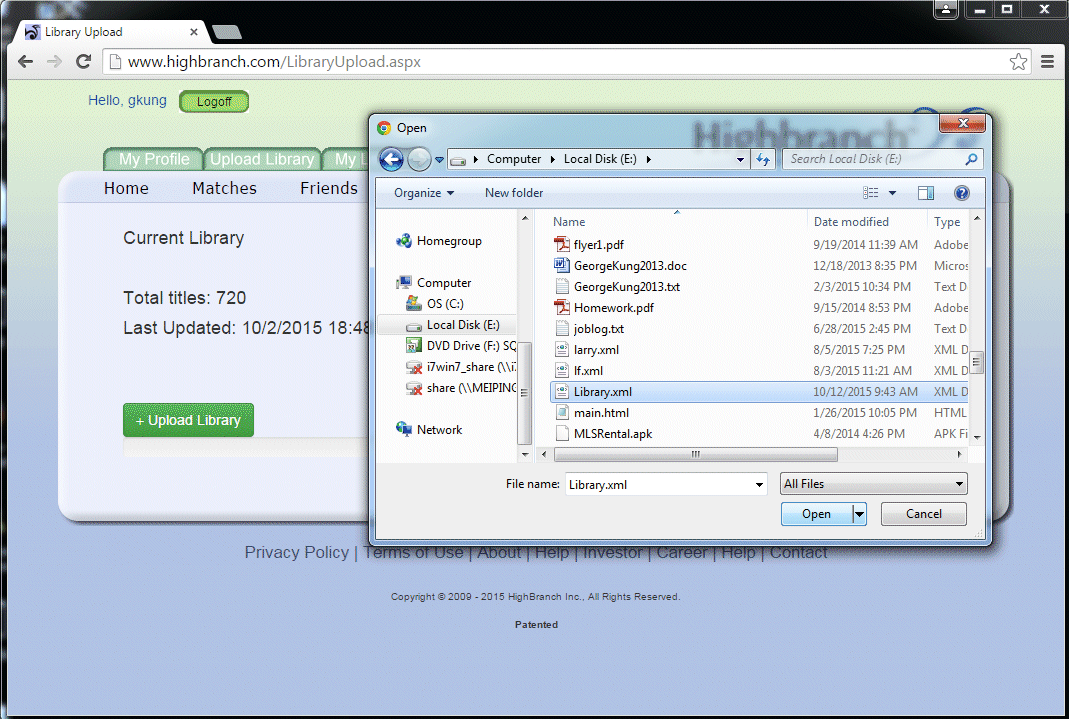Click the refresh icon beside address path
The image size is (1069, 719).
[x=764, y=159]
